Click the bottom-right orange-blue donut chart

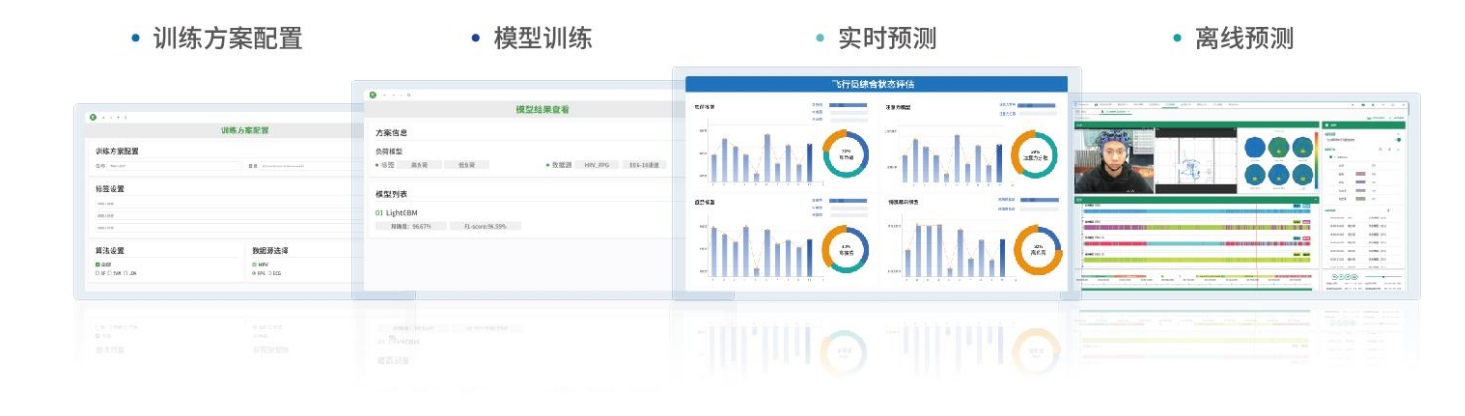(x=1037, y=250)
